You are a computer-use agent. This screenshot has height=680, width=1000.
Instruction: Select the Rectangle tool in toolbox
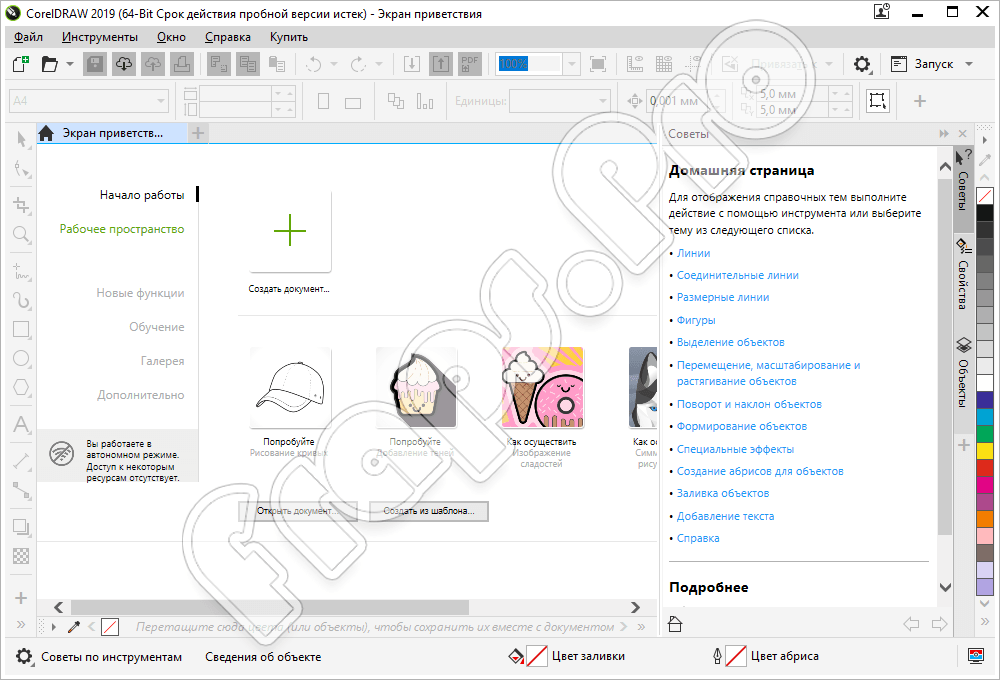click(x=20, y=329)
